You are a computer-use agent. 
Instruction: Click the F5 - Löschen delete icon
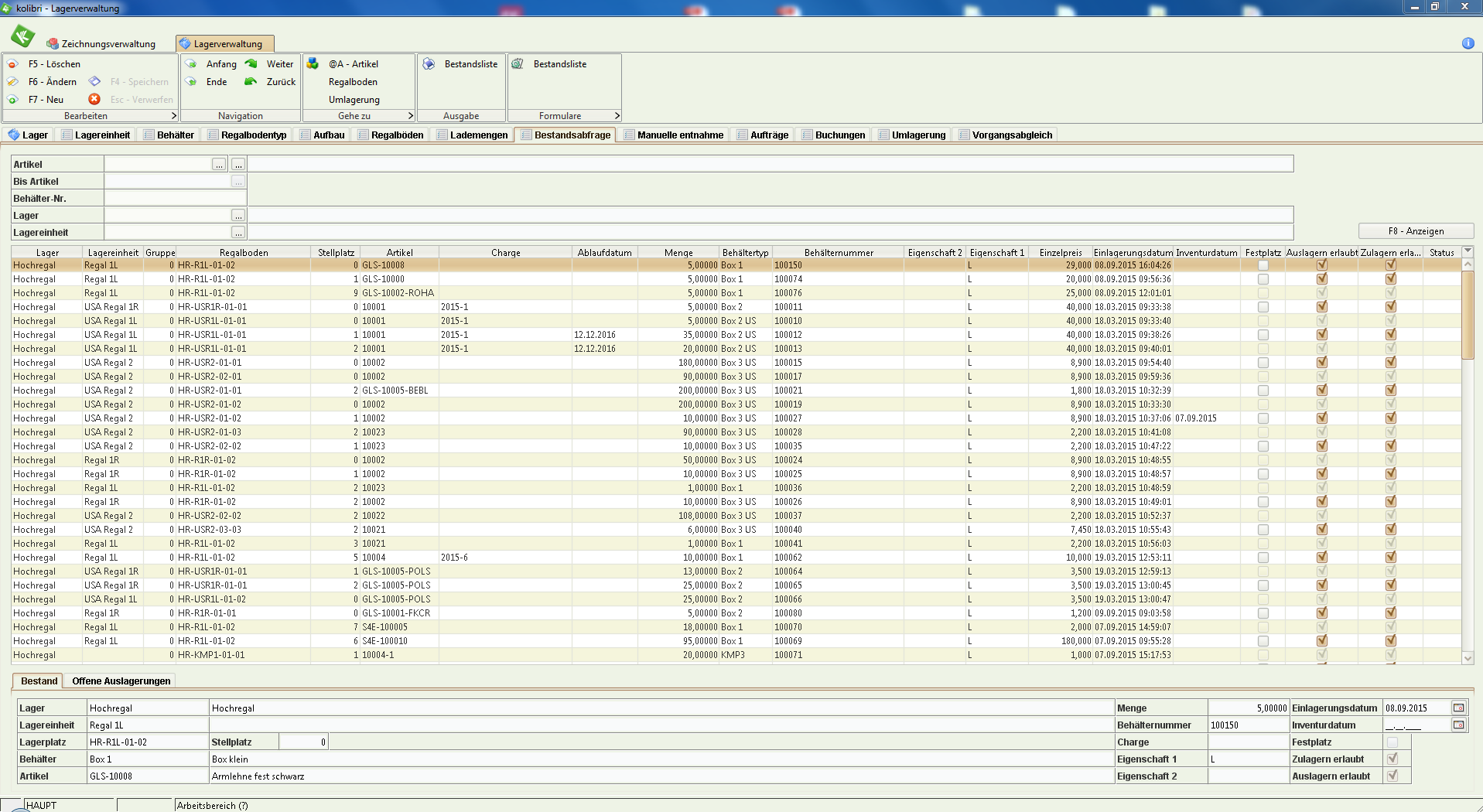13,64
